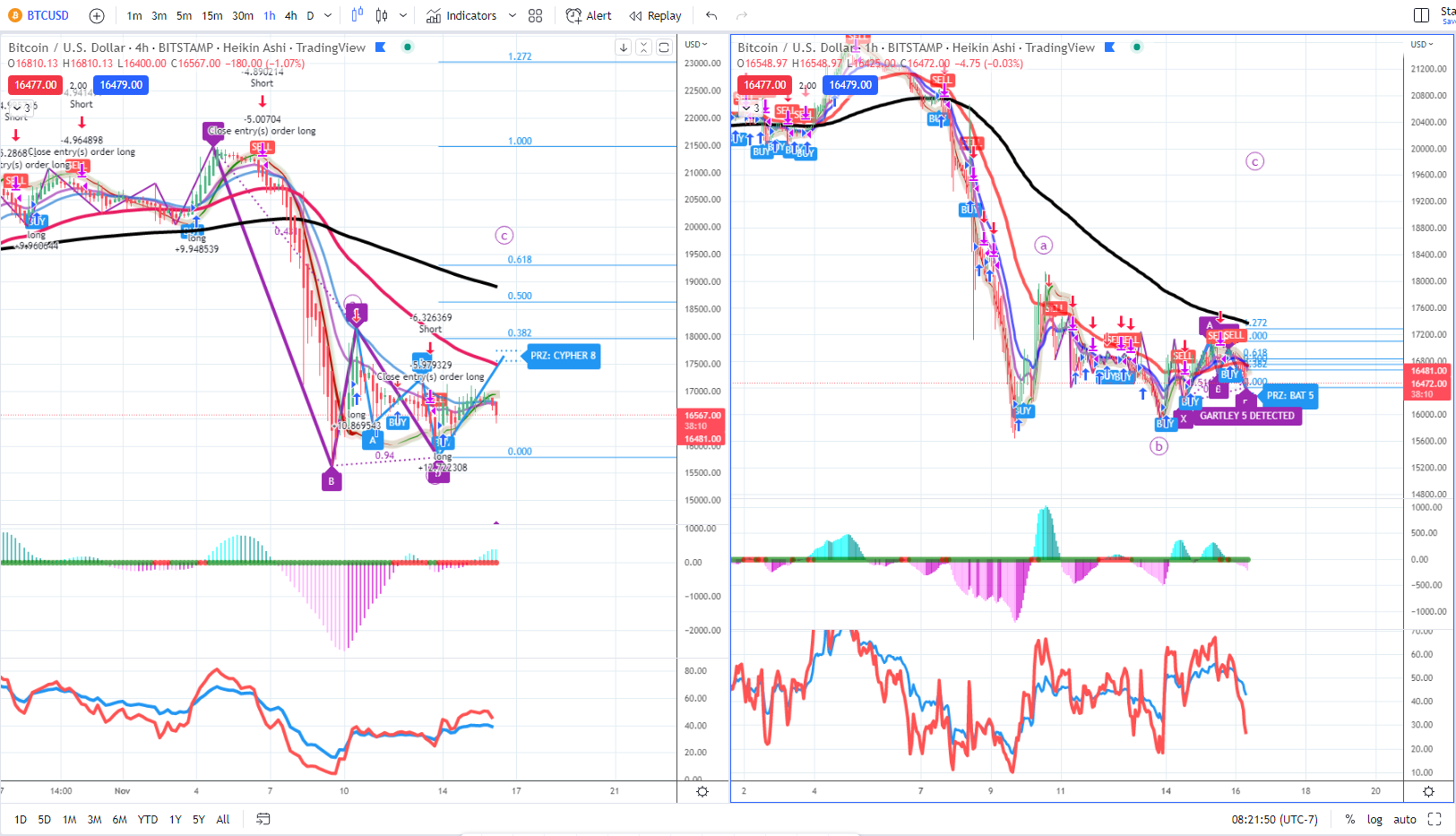Screen dimensions: 1456x836
Task: Click the green market status dot on 4h chart
Action: [408, 47]
